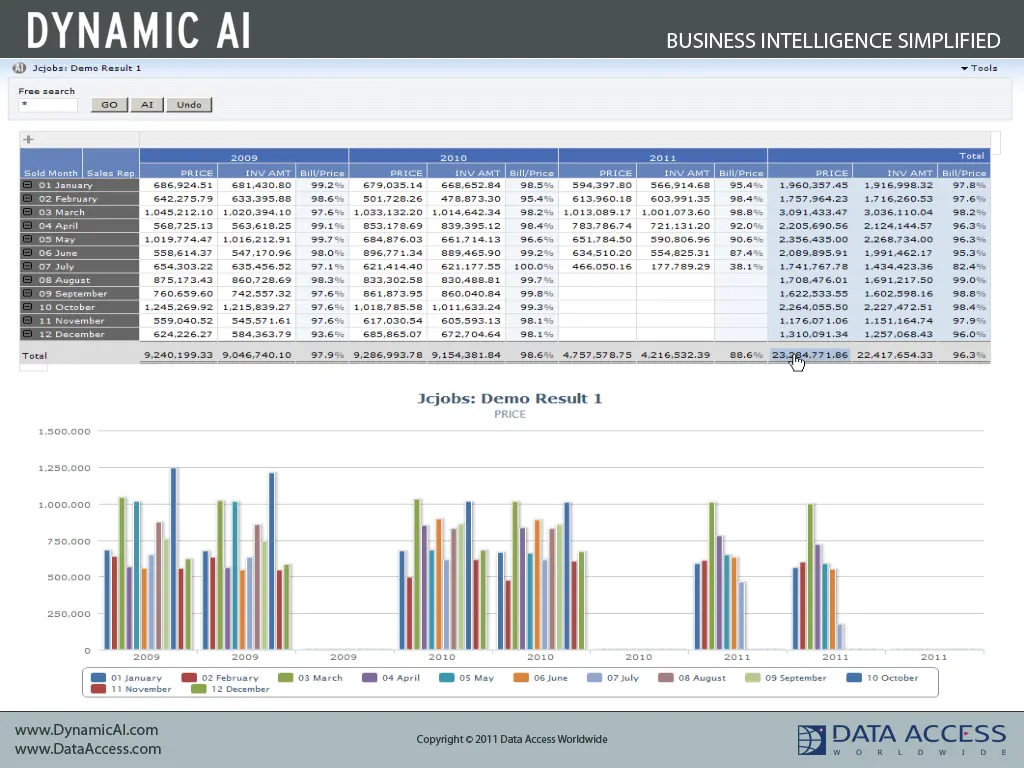Collapse the 01 January row
This screenshot has height=768, width=1024.
[x=27, y=185]
